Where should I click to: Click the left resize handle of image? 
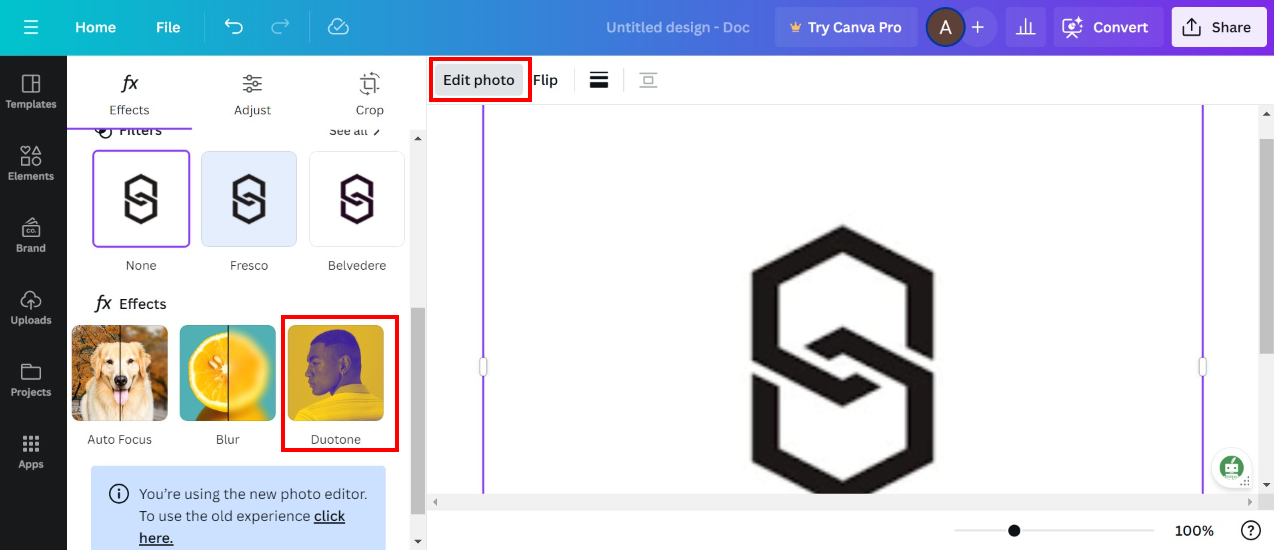483,367
